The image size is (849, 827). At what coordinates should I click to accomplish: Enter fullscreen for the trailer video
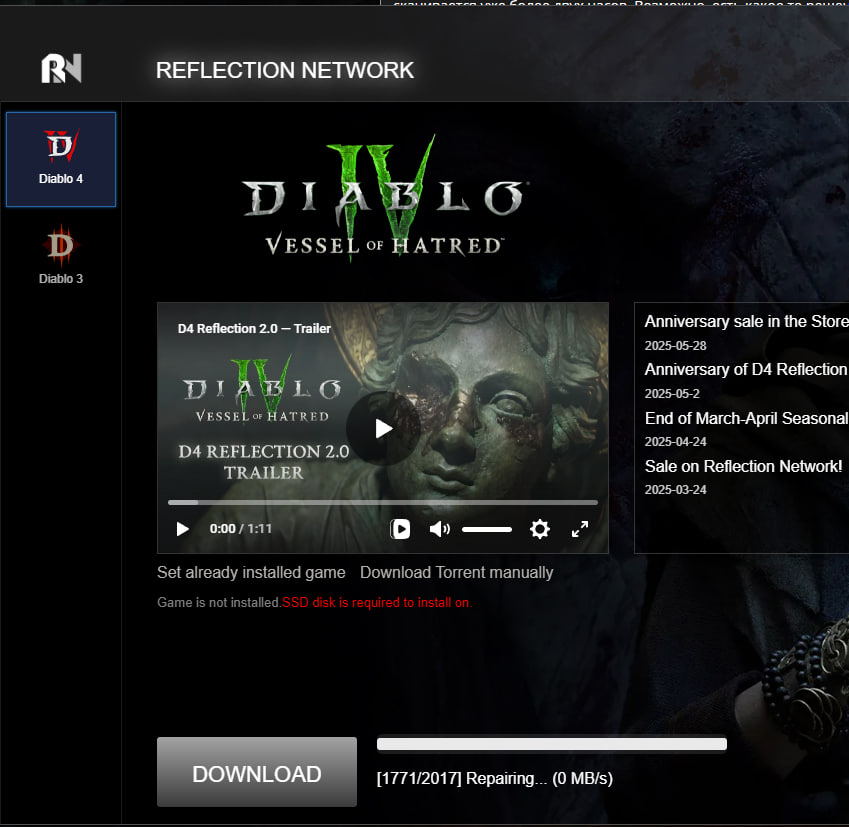pyautogui.click(x=580, y=529)
